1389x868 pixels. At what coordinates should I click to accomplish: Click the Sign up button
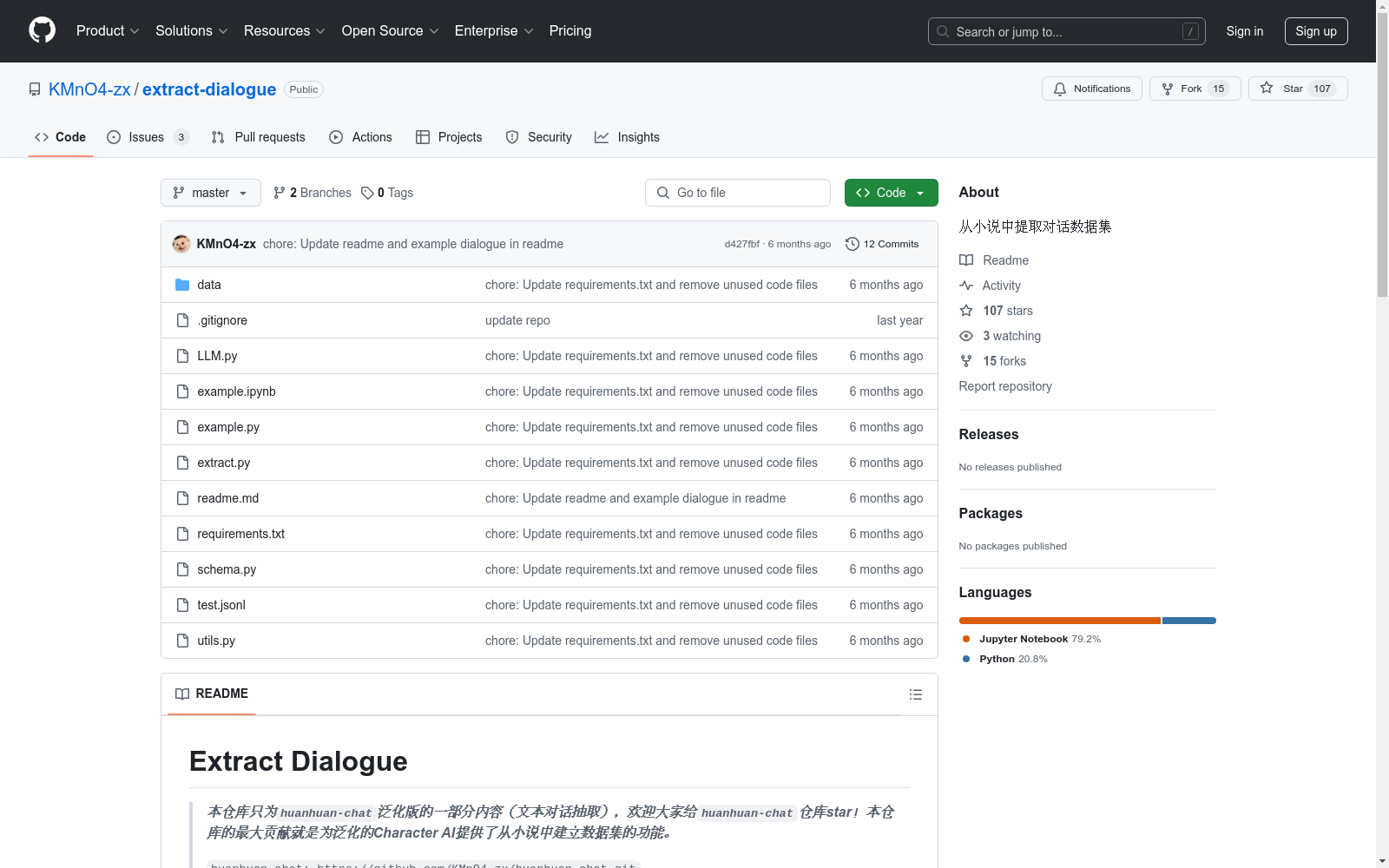[x=1316, y=31]
